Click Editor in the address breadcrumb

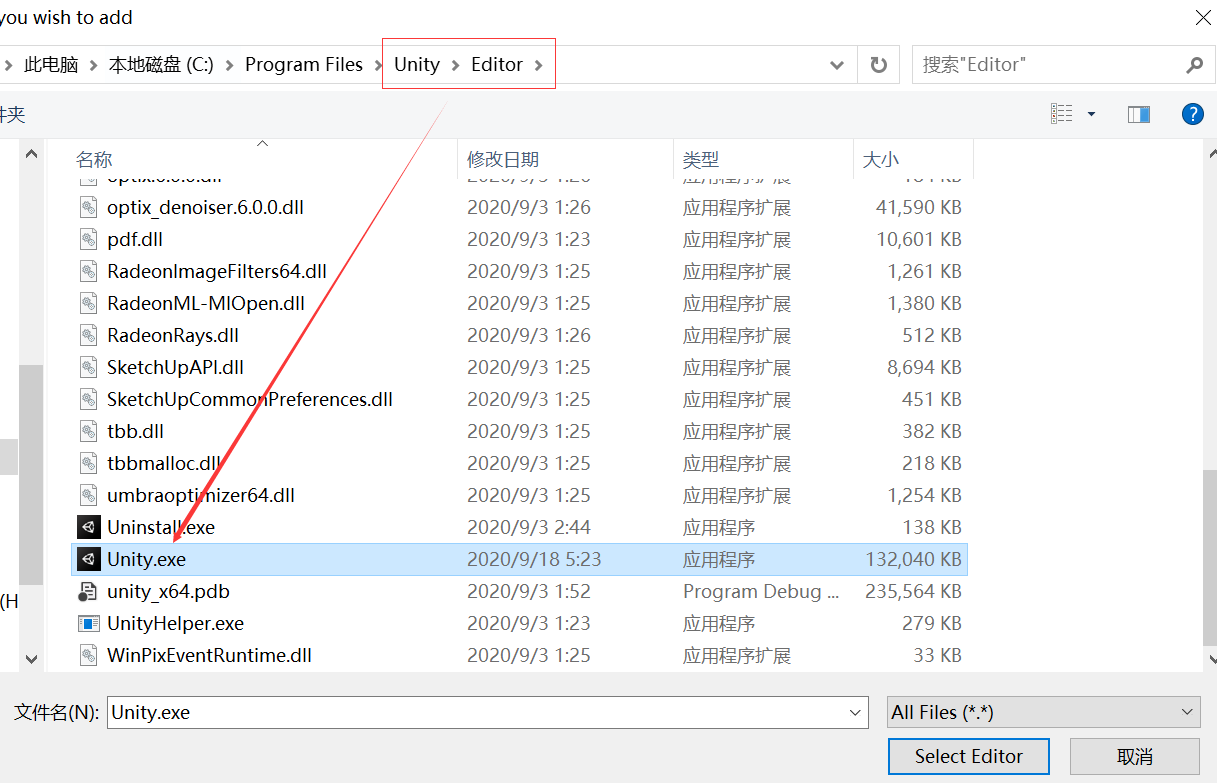pyautogui.click(x=497, y=64)
